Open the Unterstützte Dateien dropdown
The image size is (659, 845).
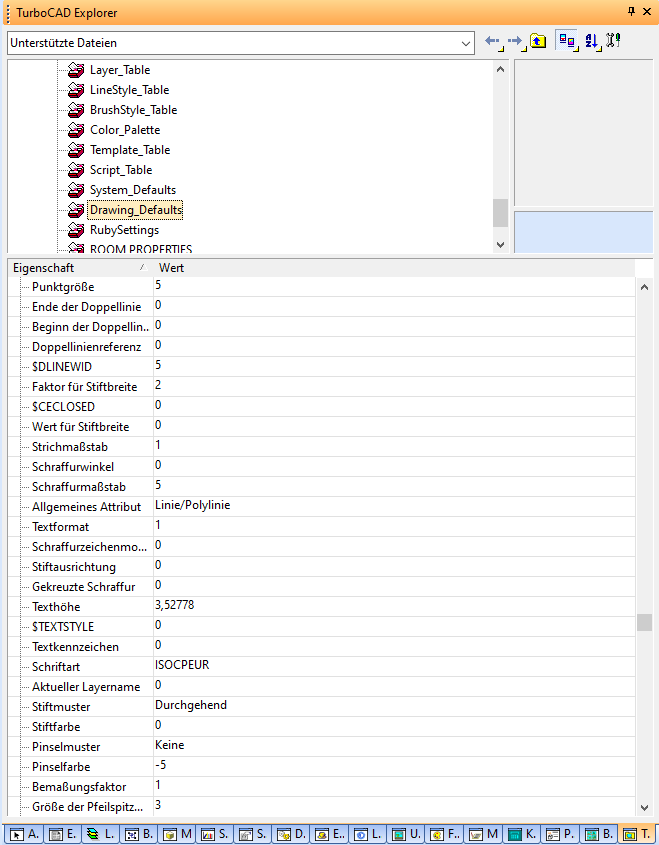click(466, 43)
